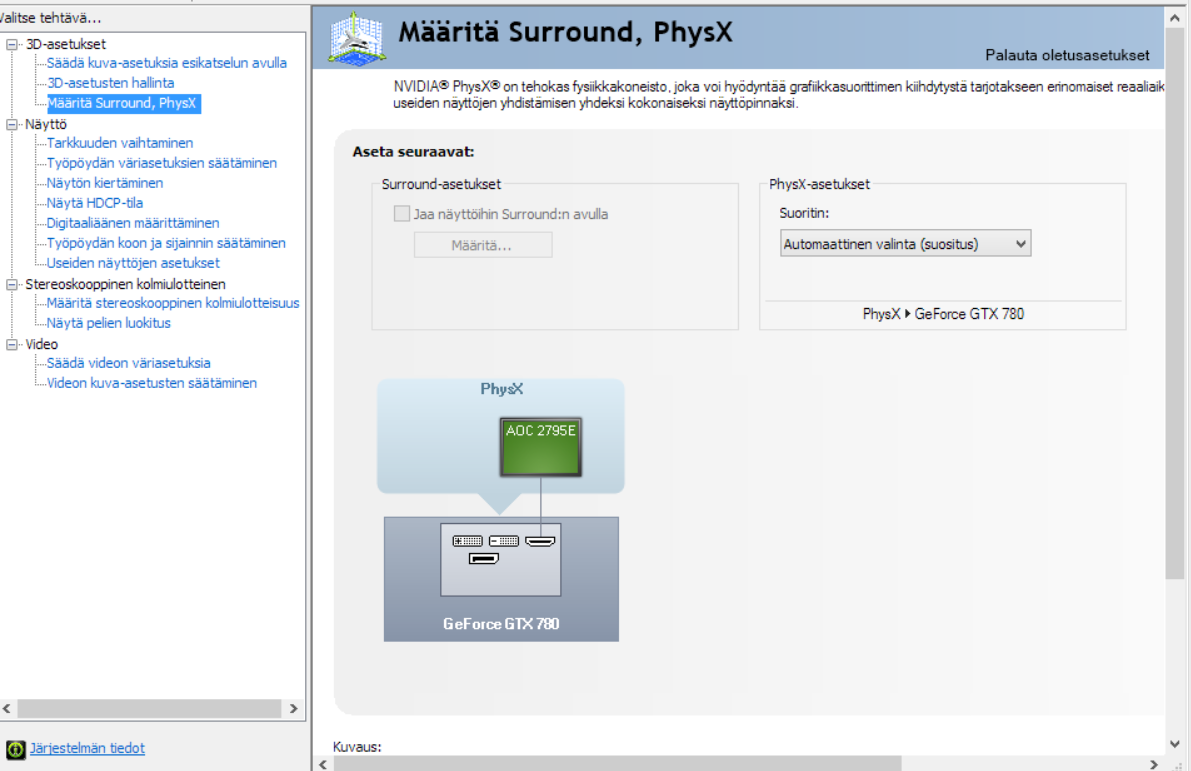The image size is (1191, 771).
Task: Open Järjestelmän tiedot link
Action: coord(87,748)
